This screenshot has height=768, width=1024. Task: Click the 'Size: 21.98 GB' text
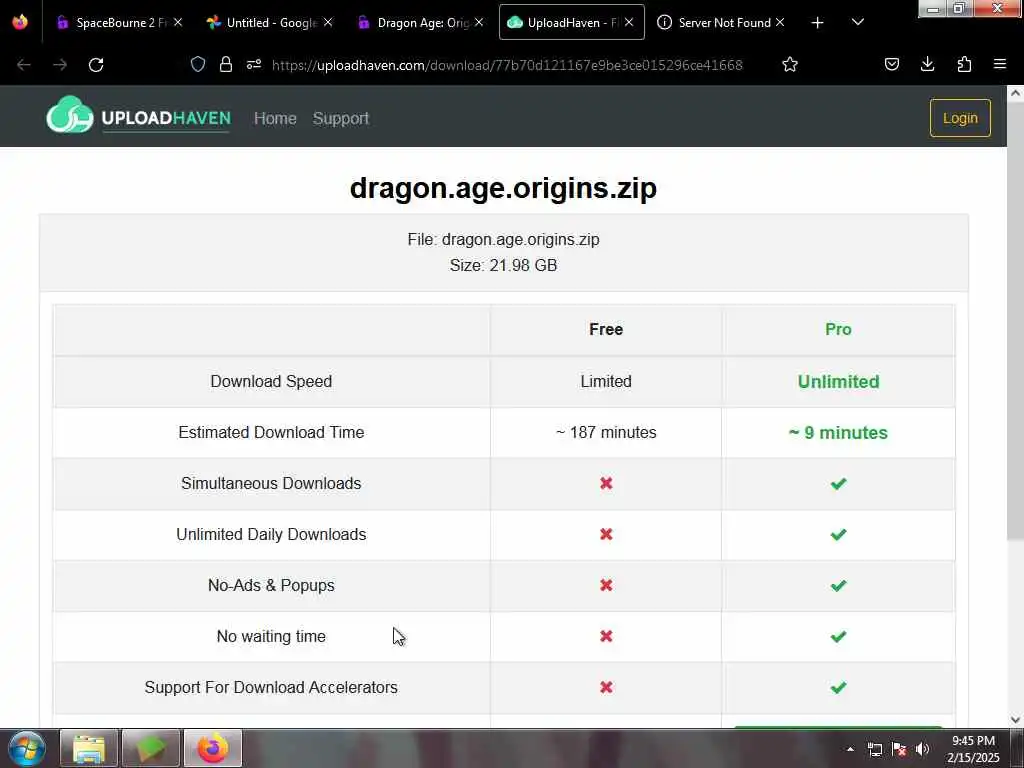pyautogui.click(x=504, y=265)
